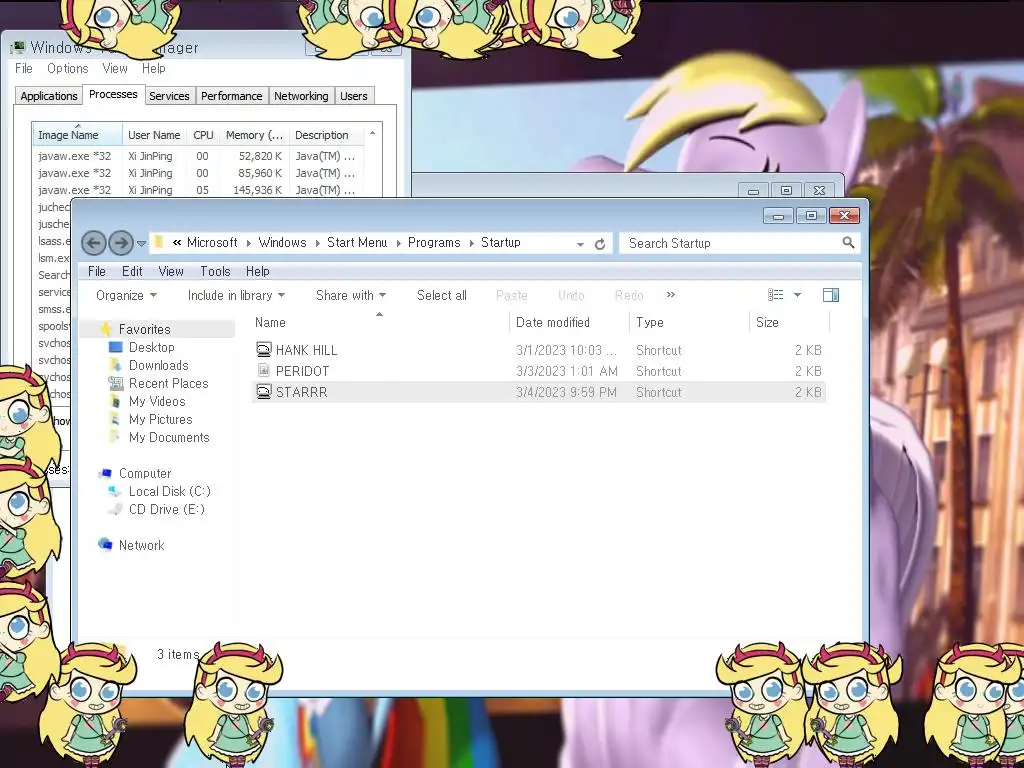Open the address bar history dropdown
Viewport: 1024px width, 768px height.
580,244
